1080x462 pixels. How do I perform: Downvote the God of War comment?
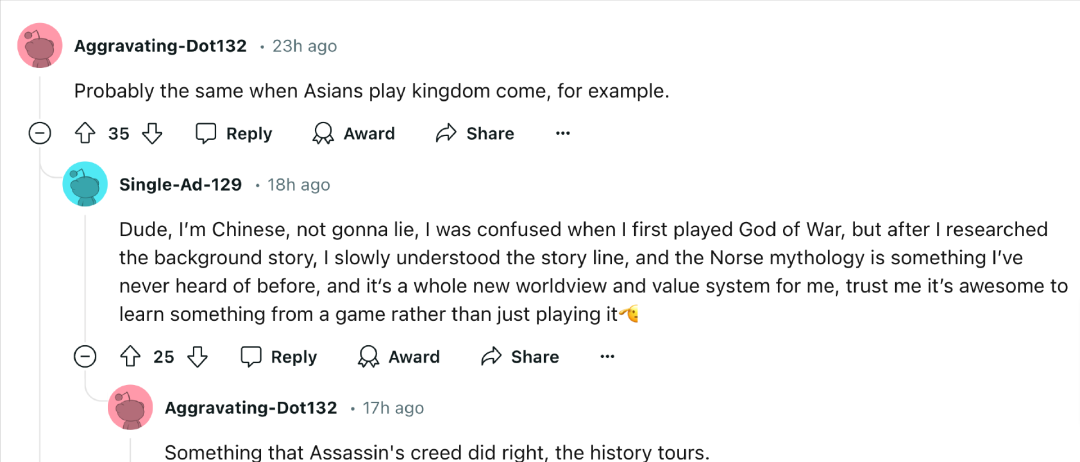[197, 357]
